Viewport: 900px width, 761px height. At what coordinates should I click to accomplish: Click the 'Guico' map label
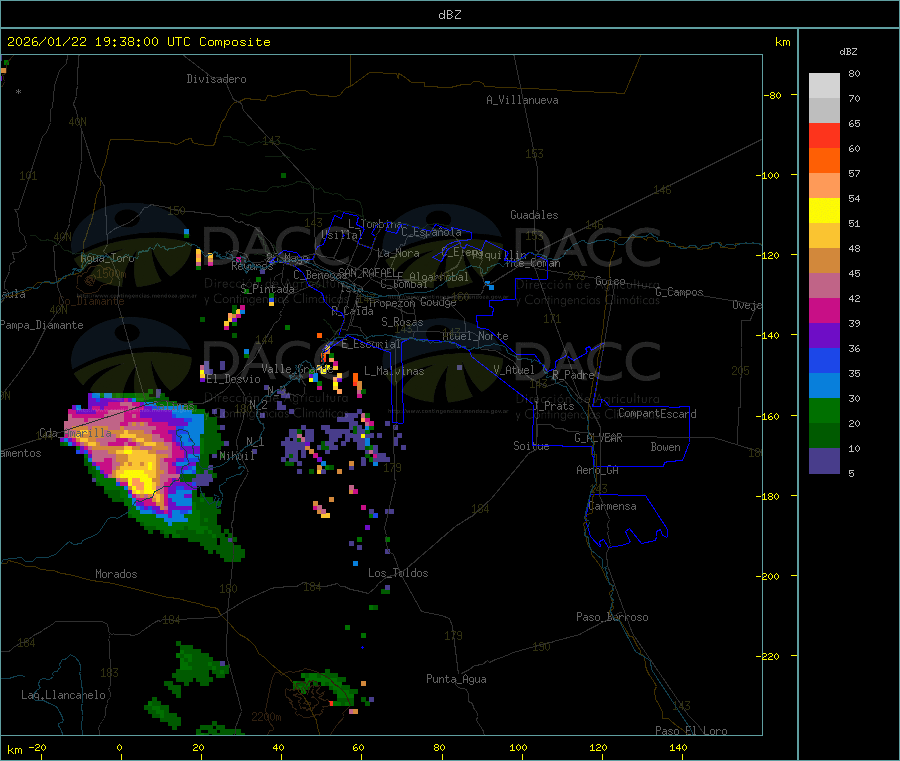pyautogui.click(x=610, y=281)
